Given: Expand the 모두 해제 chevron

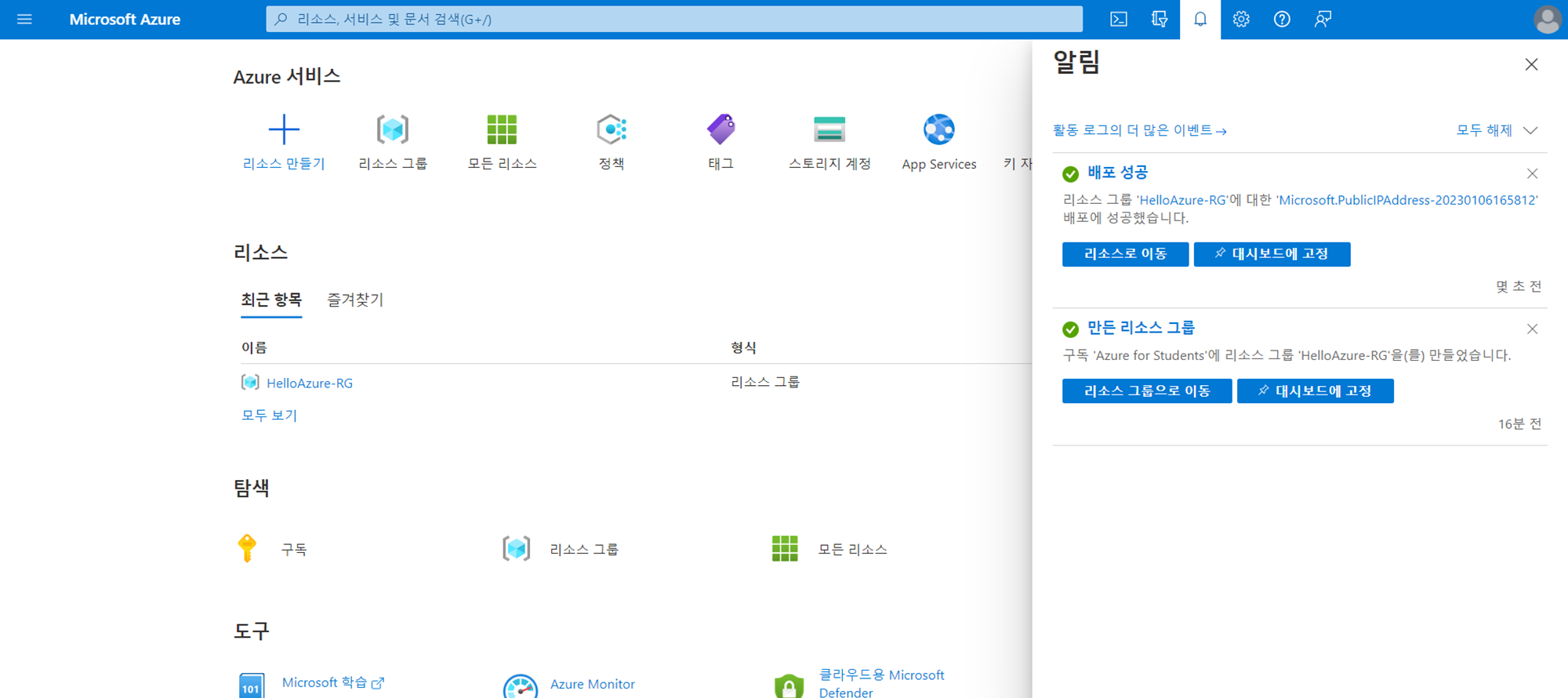Looking at the screenshot, I should click(x=1530, y=130).
